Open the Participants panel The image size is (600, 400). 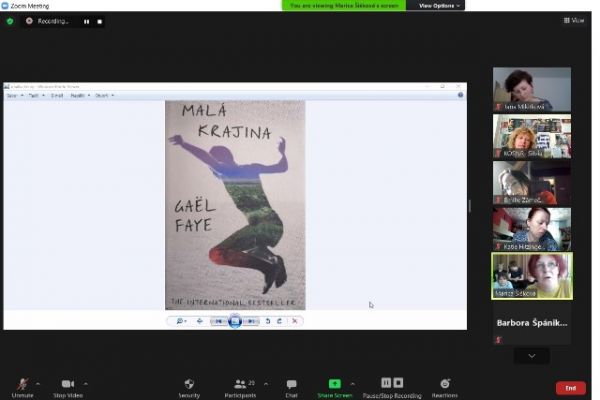[240, 384]
